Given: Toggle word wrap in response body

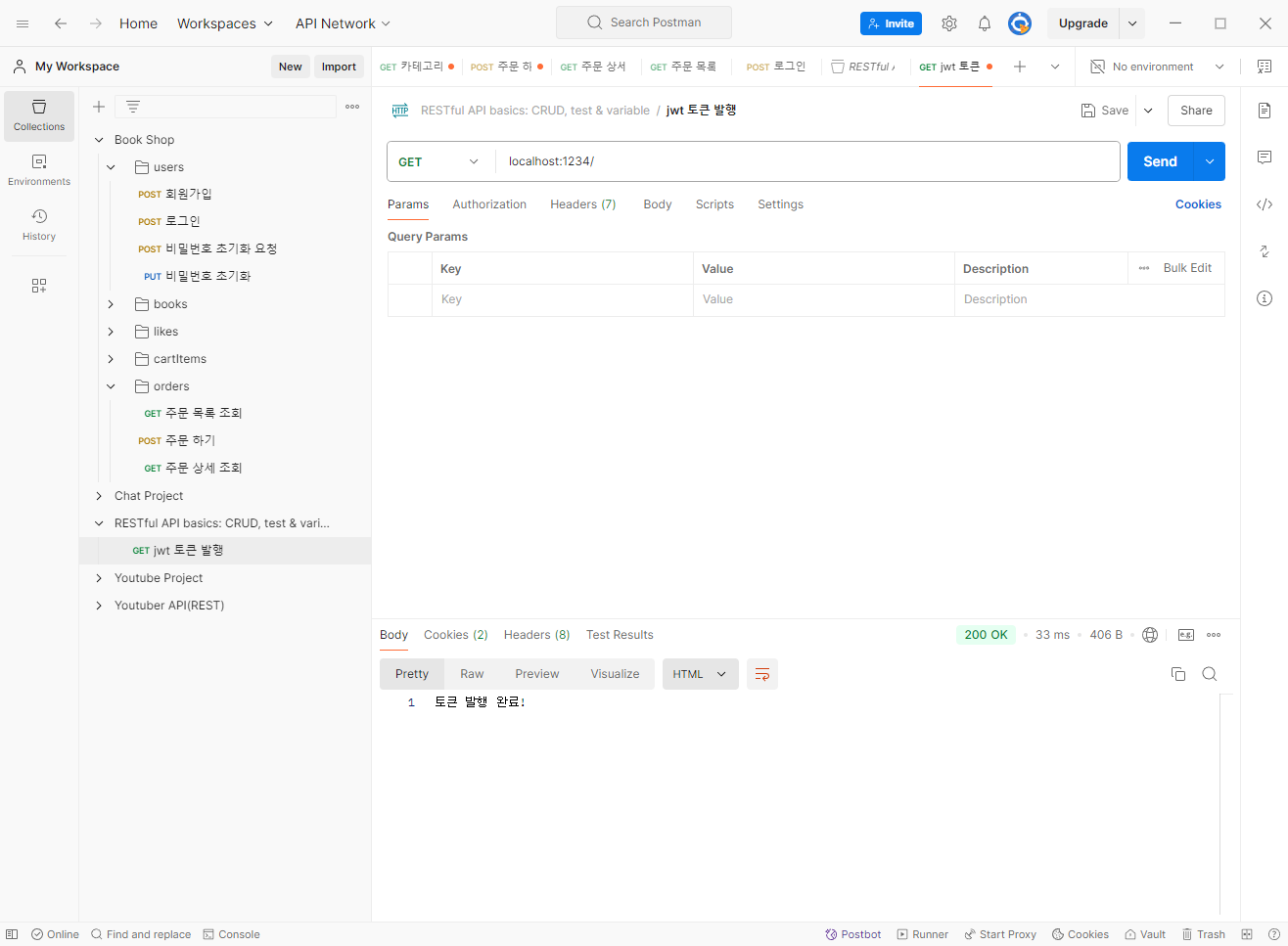Looking at the screenshot, I should [762, 674].
